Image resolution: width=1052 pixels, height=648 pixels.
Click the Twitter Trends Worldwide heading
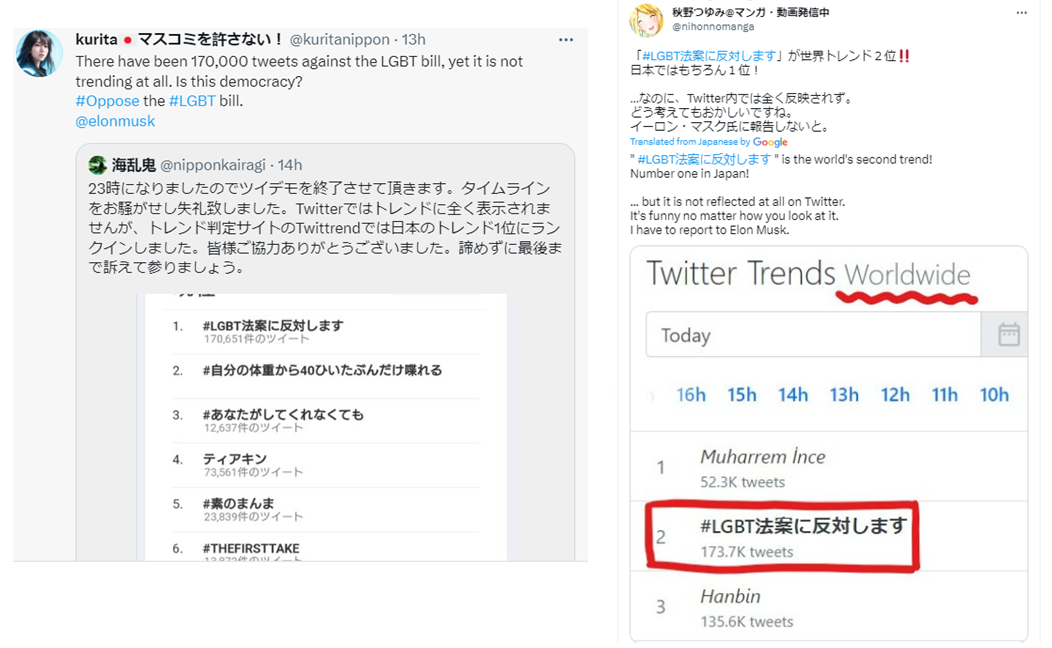(808, 274)
